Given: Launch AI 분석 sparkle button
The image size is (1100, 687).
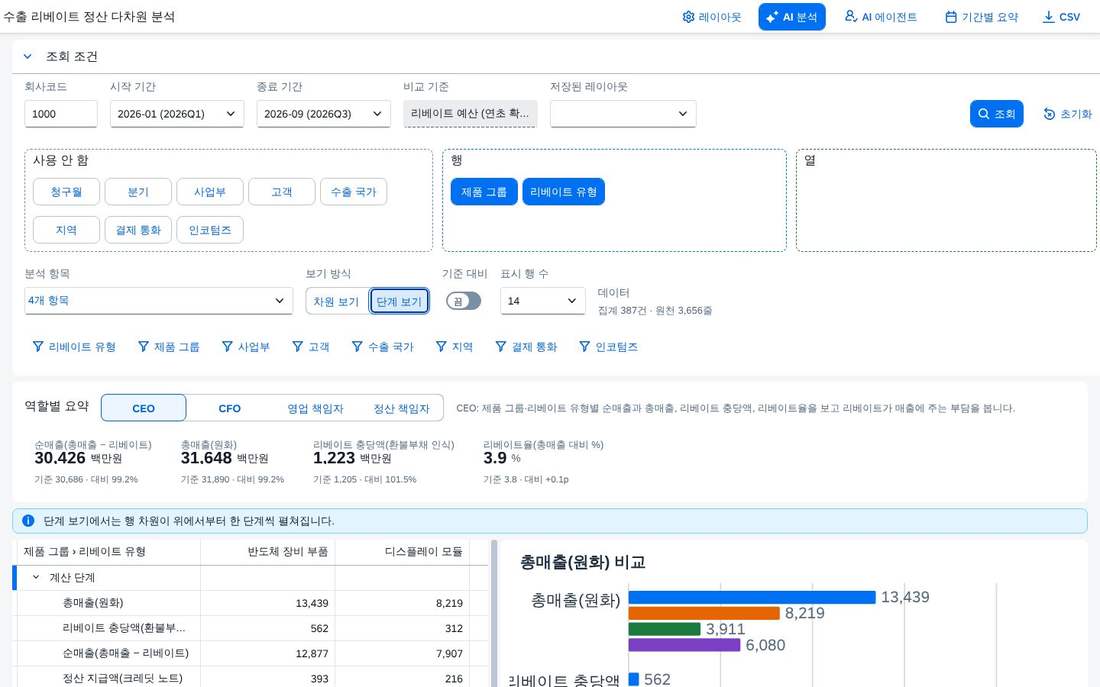Looking at the screenshot, I should click(x=791, y=17).
